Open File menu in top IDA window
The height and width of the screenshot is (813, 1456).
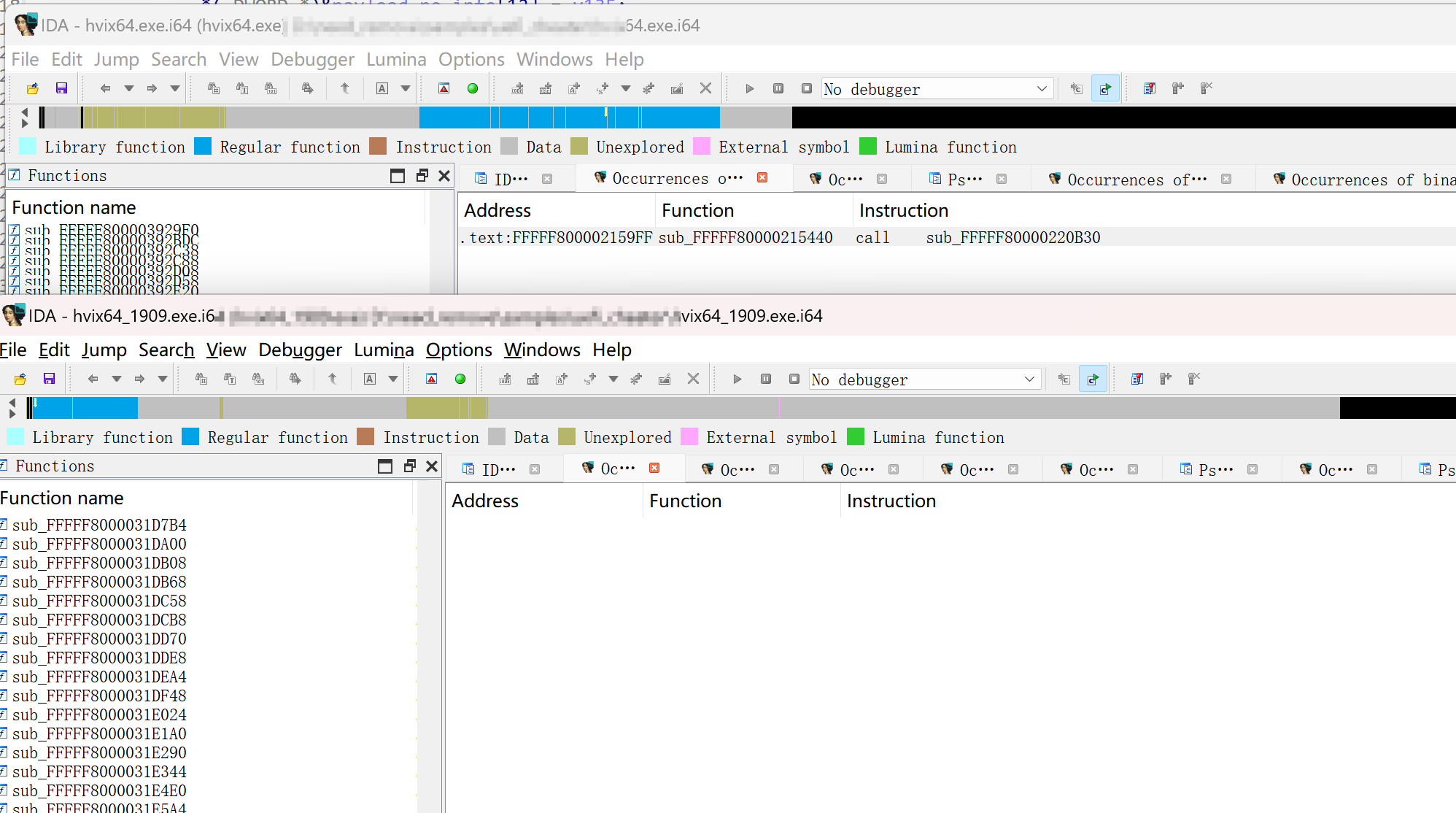click(26, 59)
